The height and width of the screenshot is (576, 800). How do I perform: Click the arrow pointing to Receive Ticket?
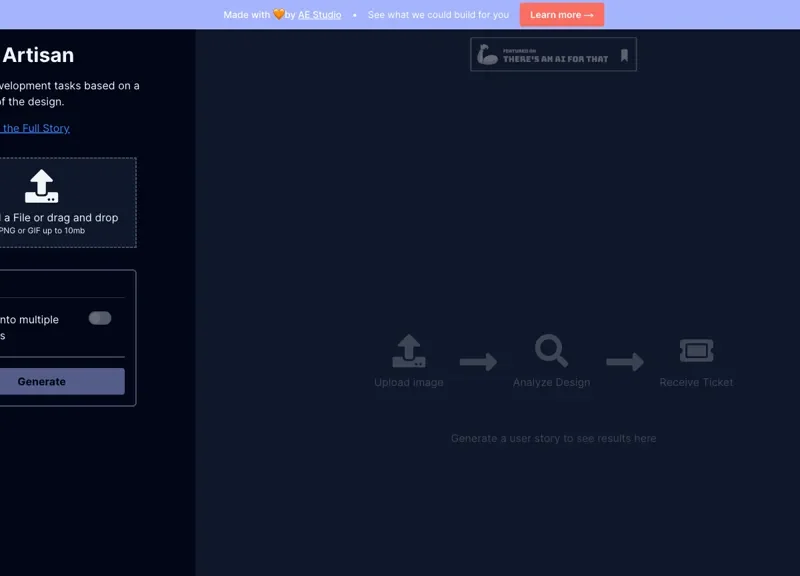pyautogui.click(x=625, y=362)
